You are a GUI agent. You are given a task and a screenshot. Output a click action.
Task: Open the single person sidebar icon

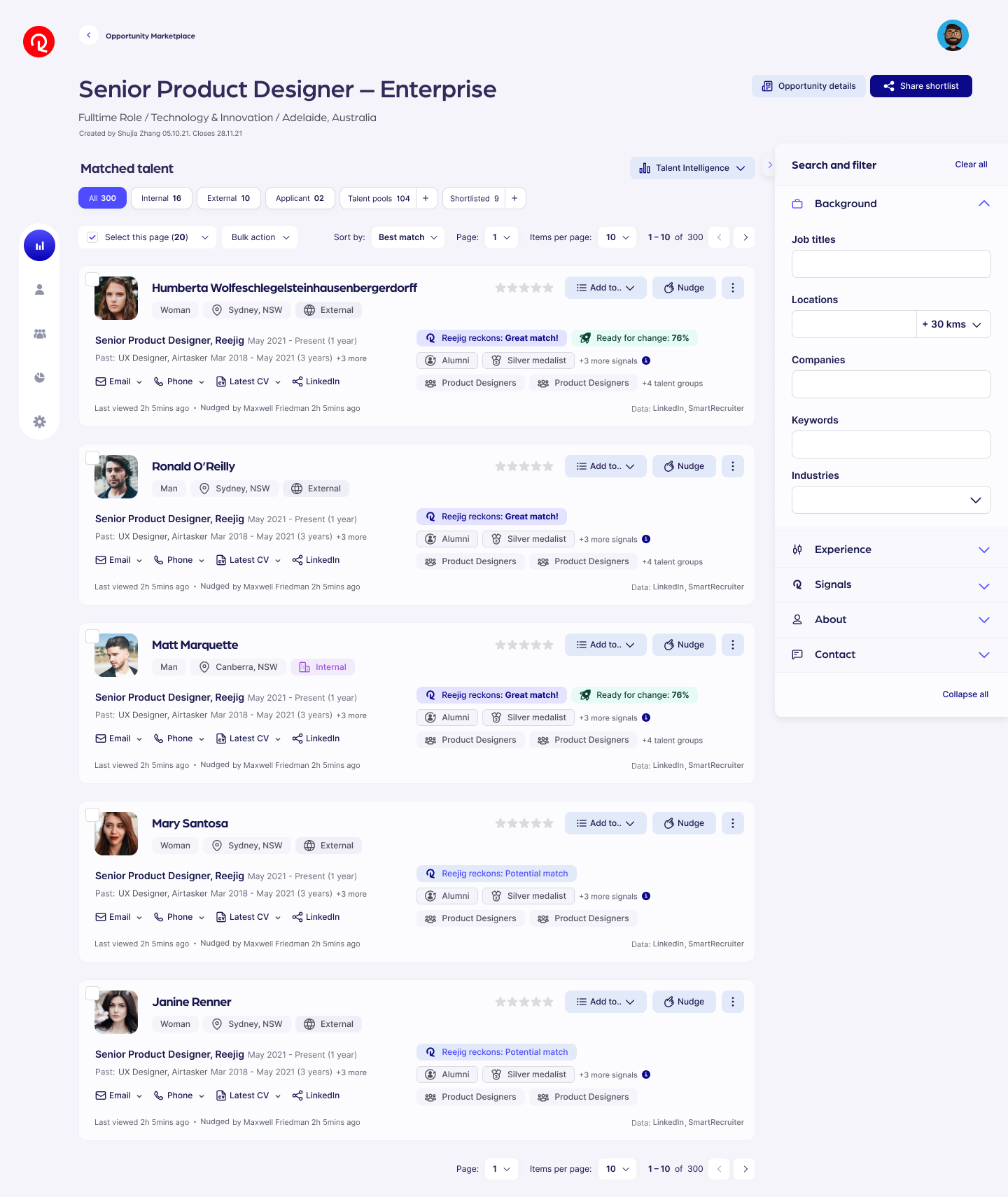pyautogui.click(x=39, y=289)
